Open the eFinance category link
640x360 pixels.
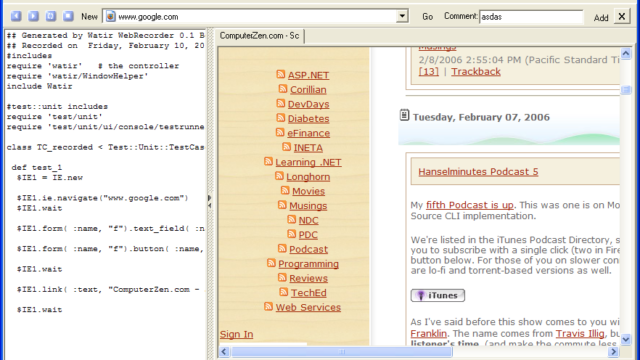pos(308,133)
